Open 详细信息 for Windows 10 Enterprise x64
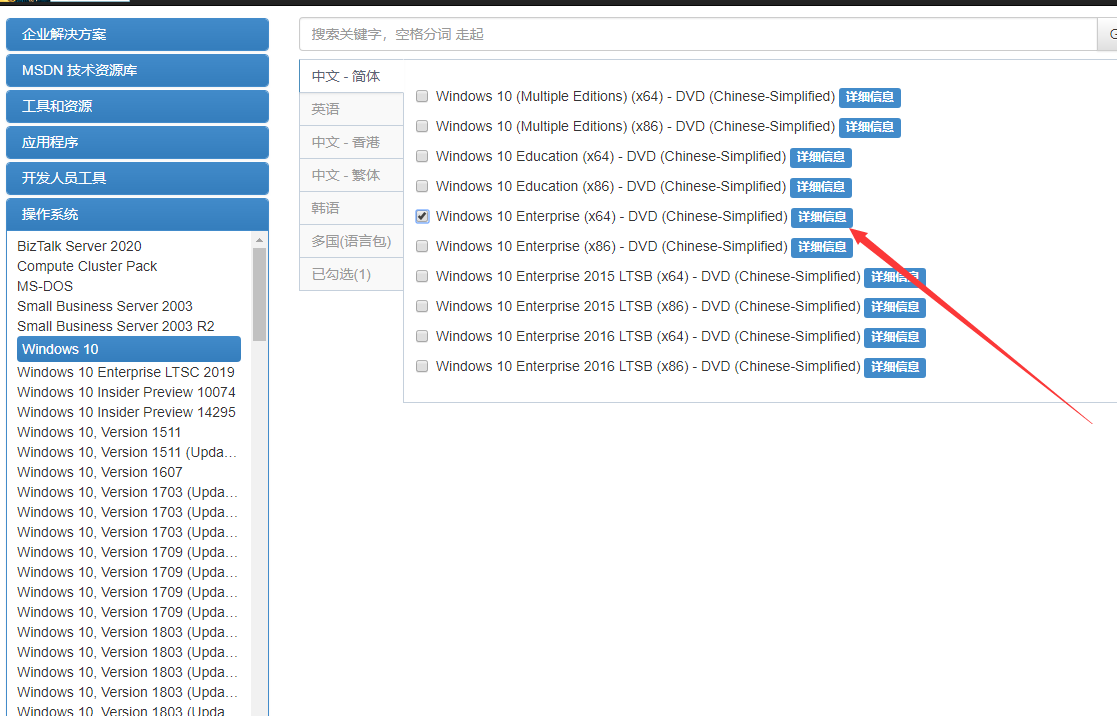1117x716 pixels. click(x=822, y=218)
